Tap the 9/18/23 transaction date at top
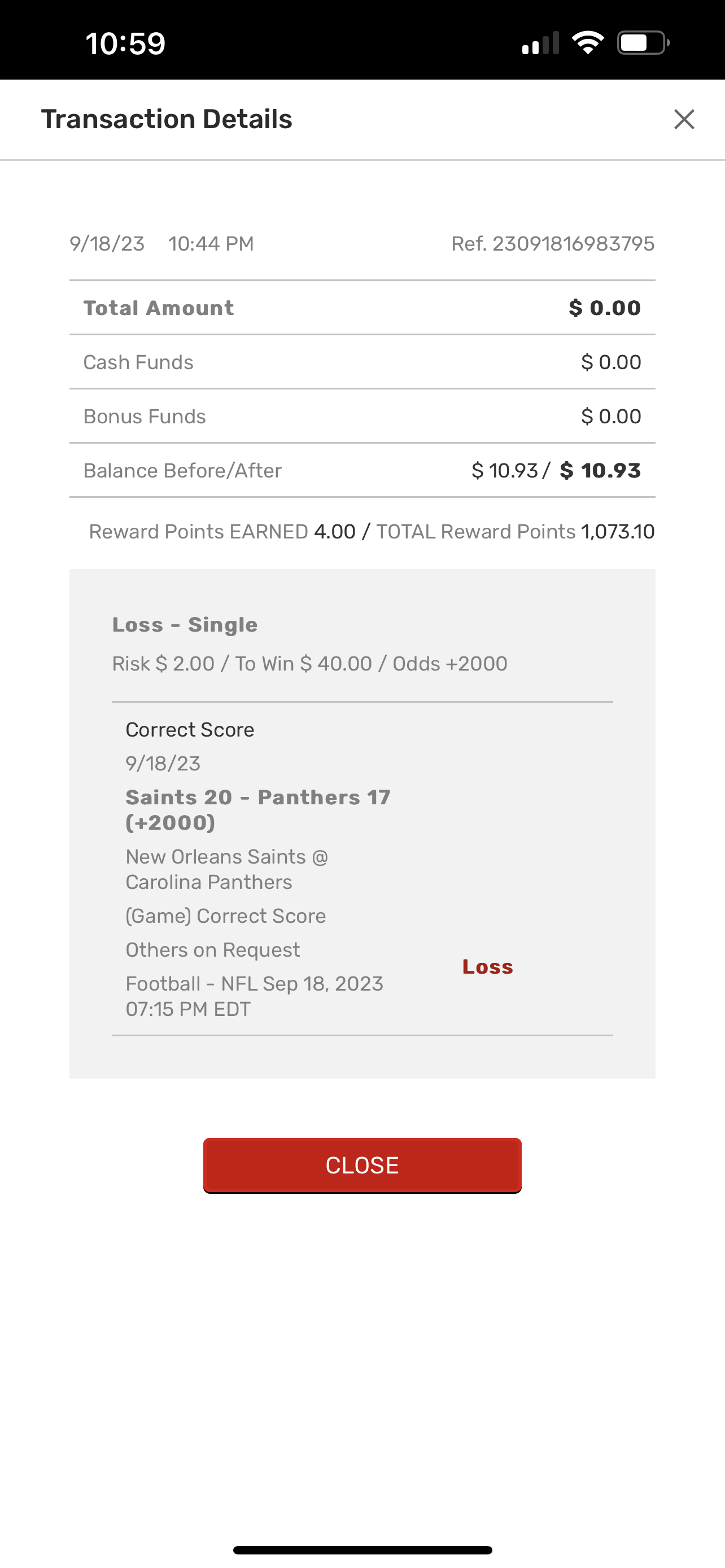Screen dimensions: 725x1568 click(107, 244)
